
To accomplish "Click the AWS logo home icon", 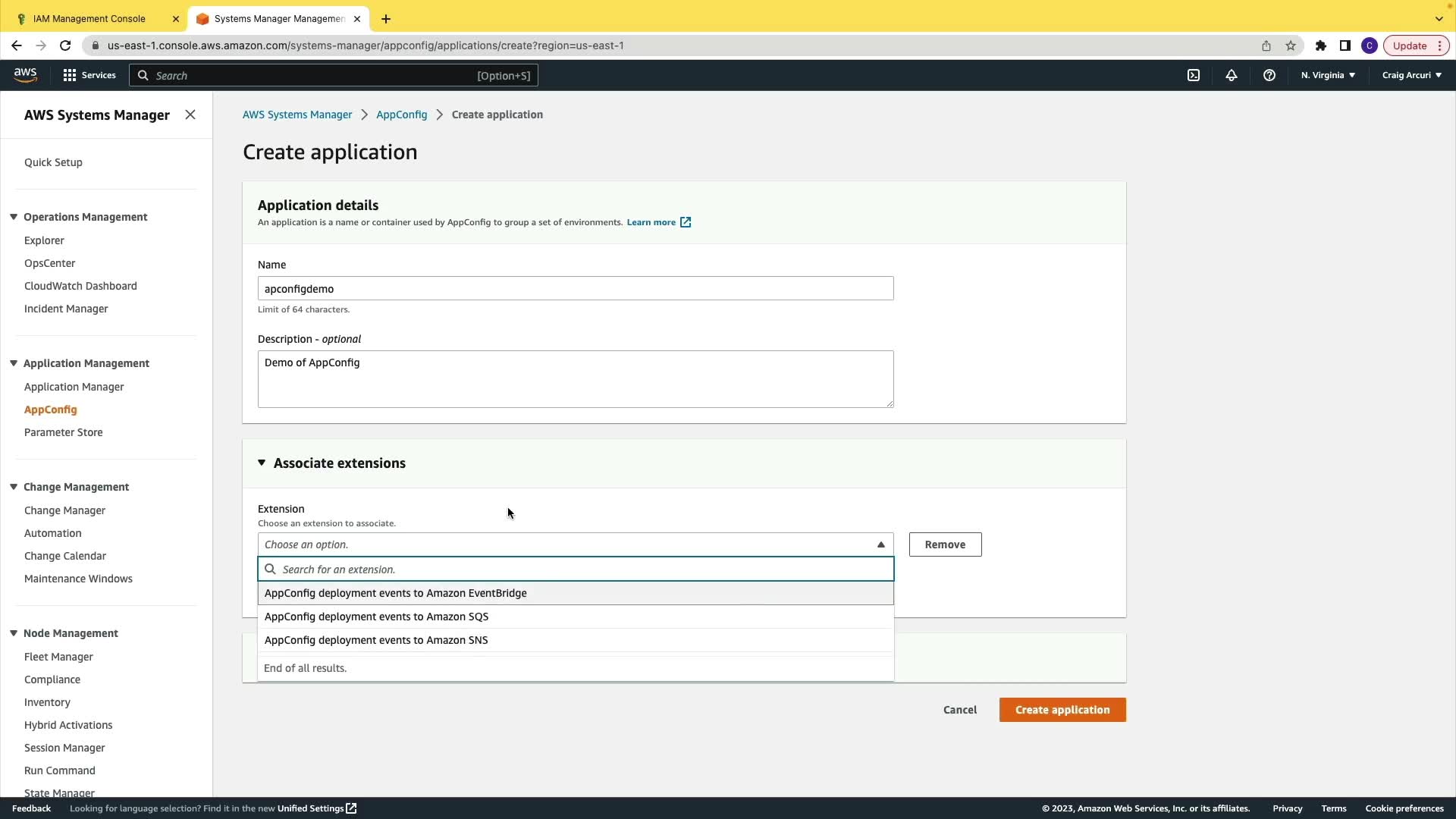I will [25, 74].
